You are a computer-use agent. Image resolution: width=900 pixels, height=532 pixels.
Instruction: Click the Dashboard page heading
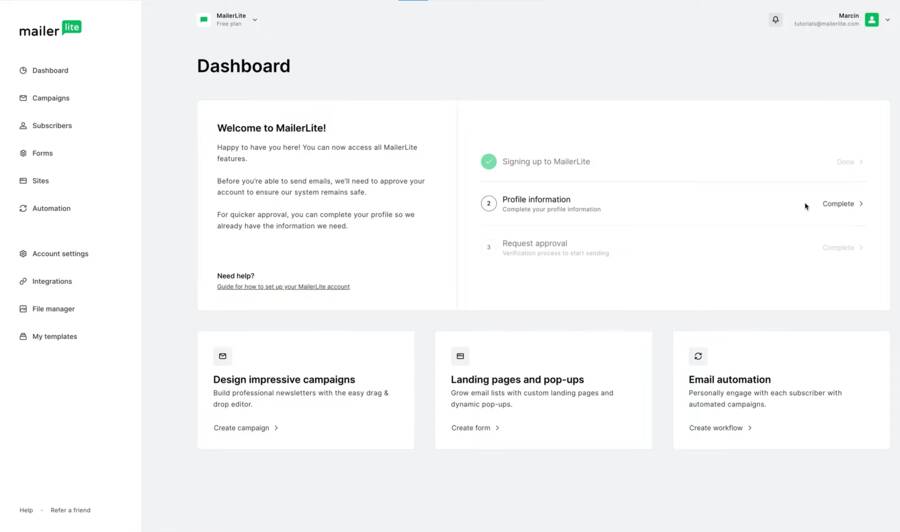[x=243, y=66]
